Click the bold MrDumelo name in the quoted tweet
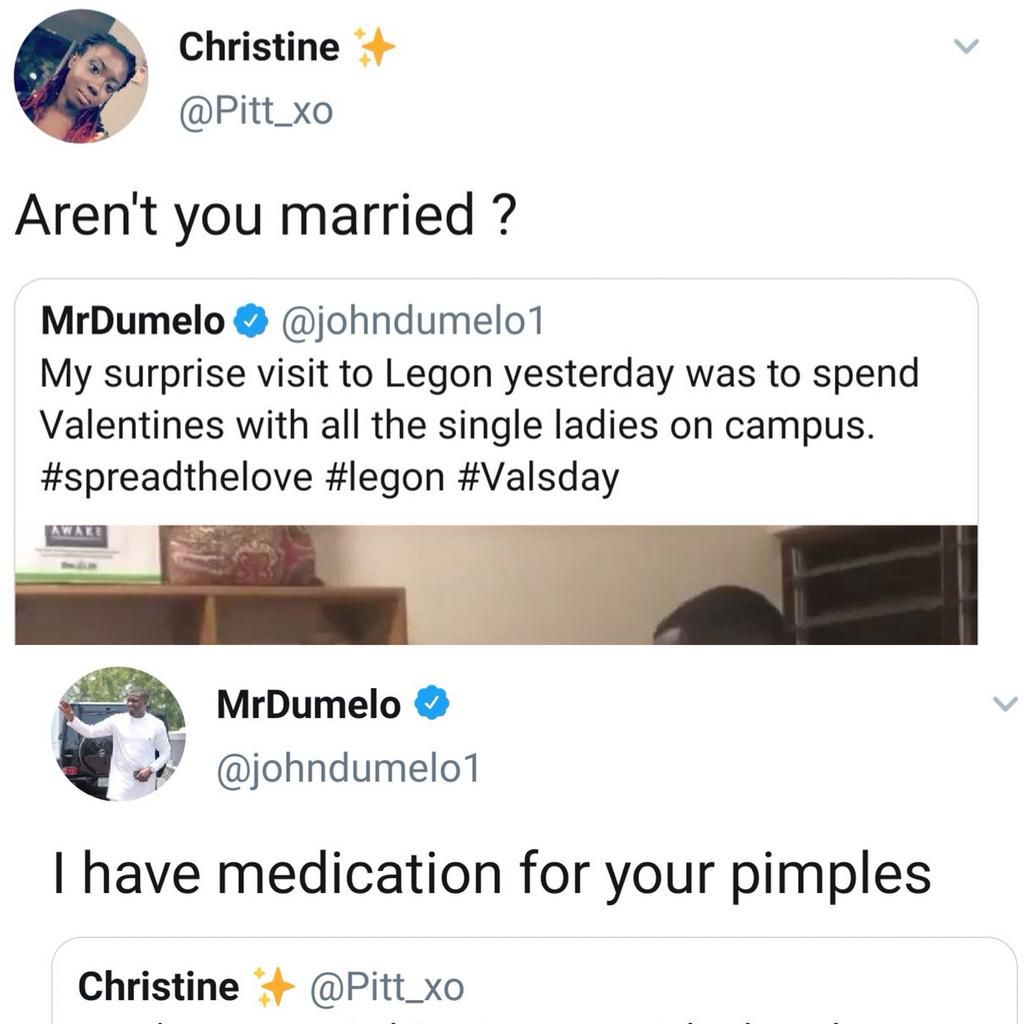Image resolution: width=1024 pixels, height=1024 pixels. coord(132,321)
